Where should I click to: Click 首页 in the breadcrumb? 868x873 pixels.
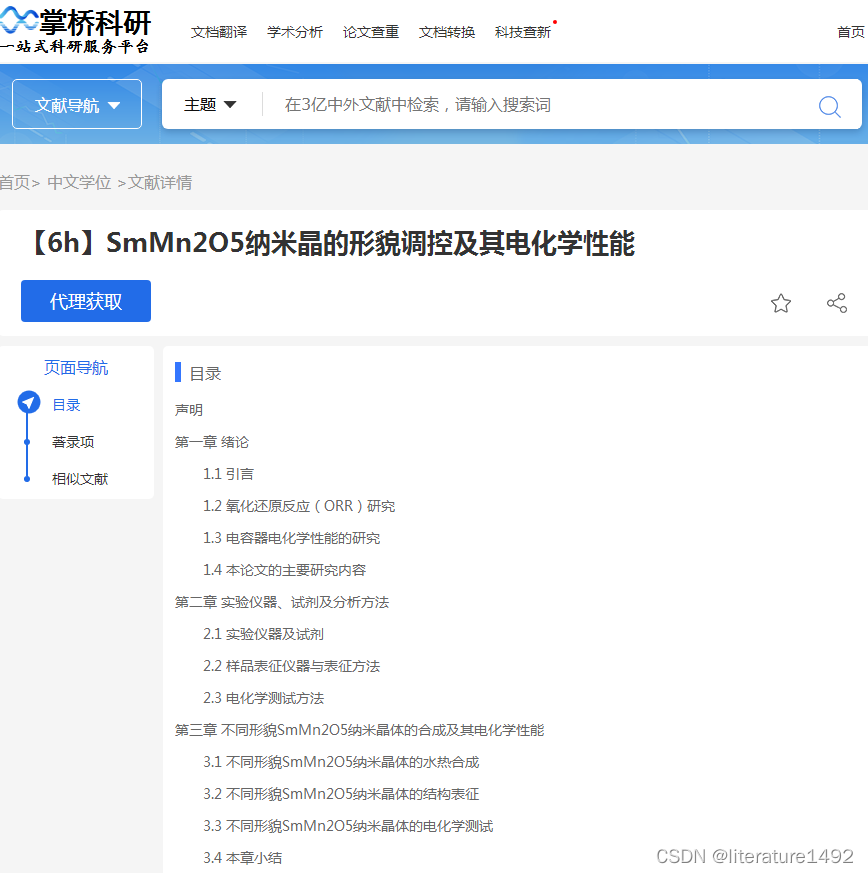click(x=15, y=182)
